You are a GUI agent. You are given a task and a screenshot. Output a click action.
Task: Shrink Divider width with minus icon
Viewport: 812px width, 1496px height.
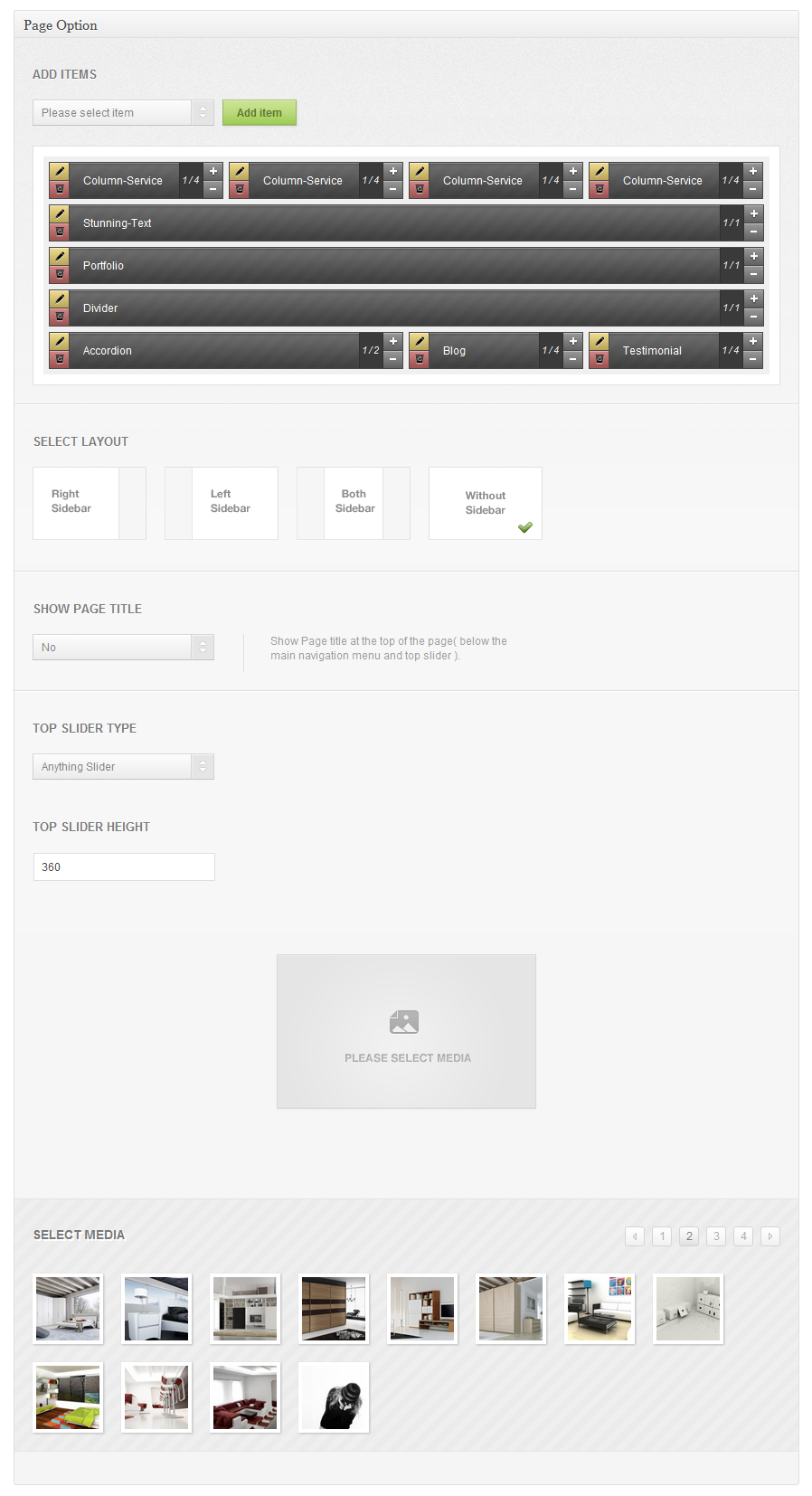pyautogui.click(x=753, y=317)
